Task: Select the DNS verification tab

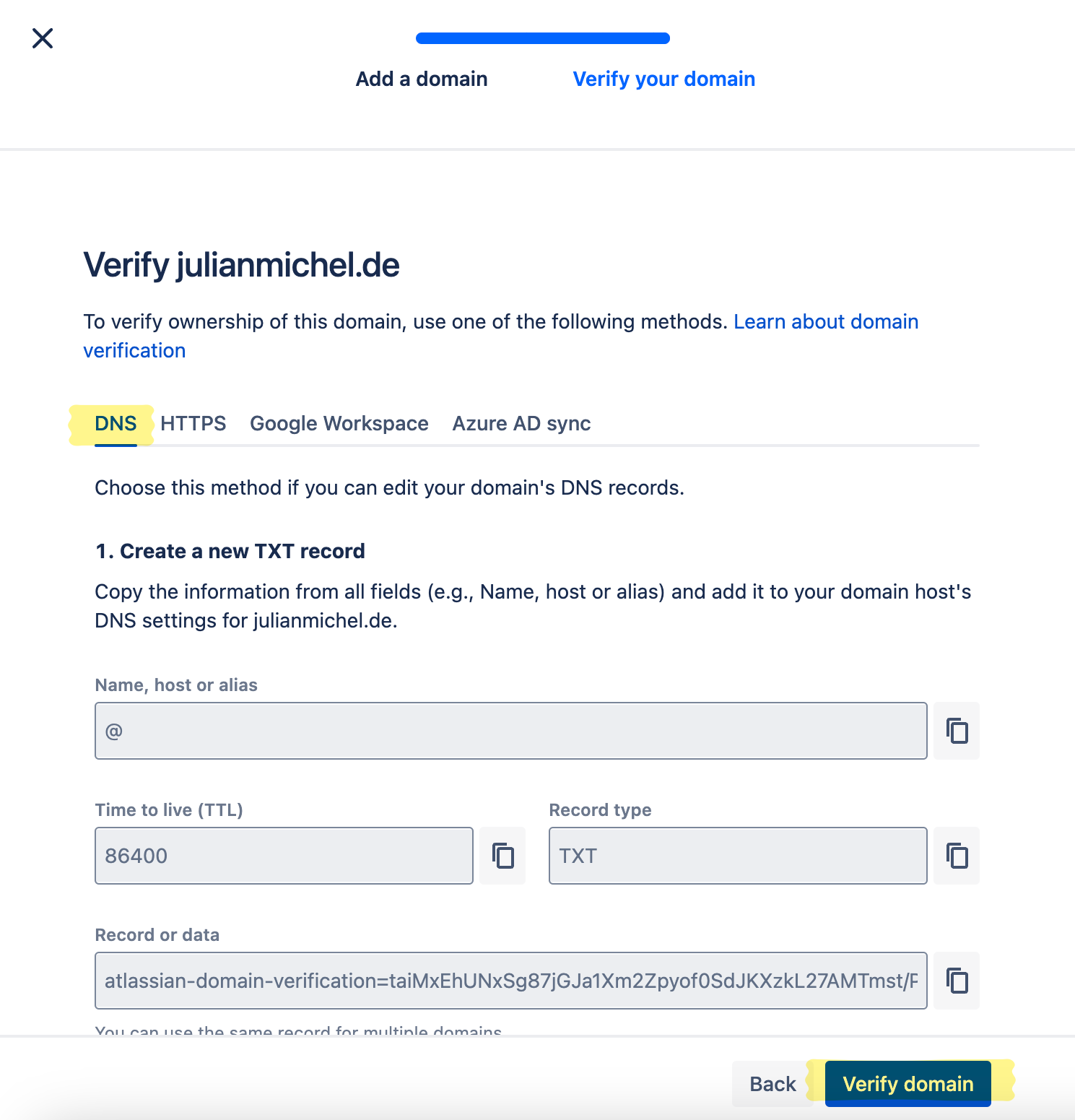Action: click(x=116, y=423)
